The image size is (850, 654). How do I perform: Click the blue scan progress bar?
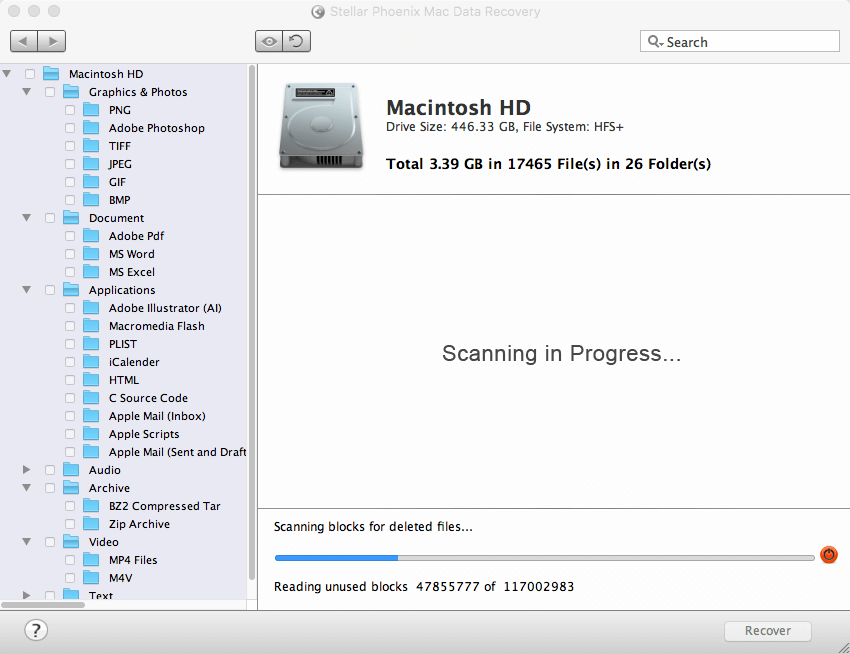[544, 557]
